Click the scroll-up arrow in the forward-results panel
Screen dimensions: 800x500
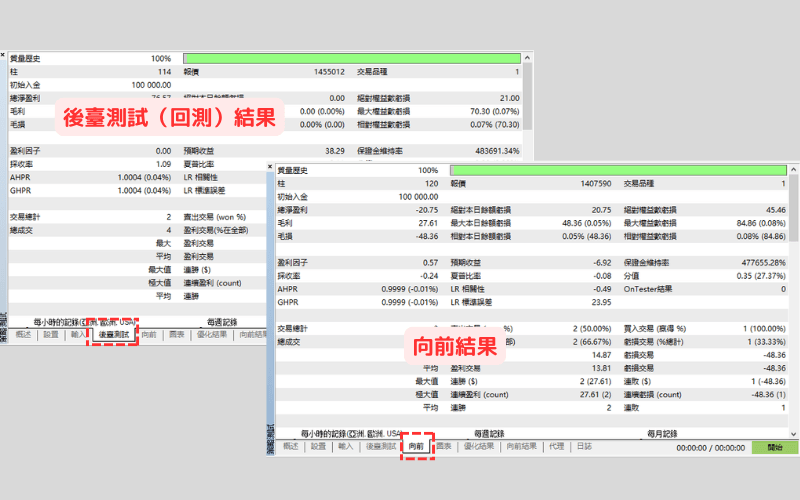[793, 169]
